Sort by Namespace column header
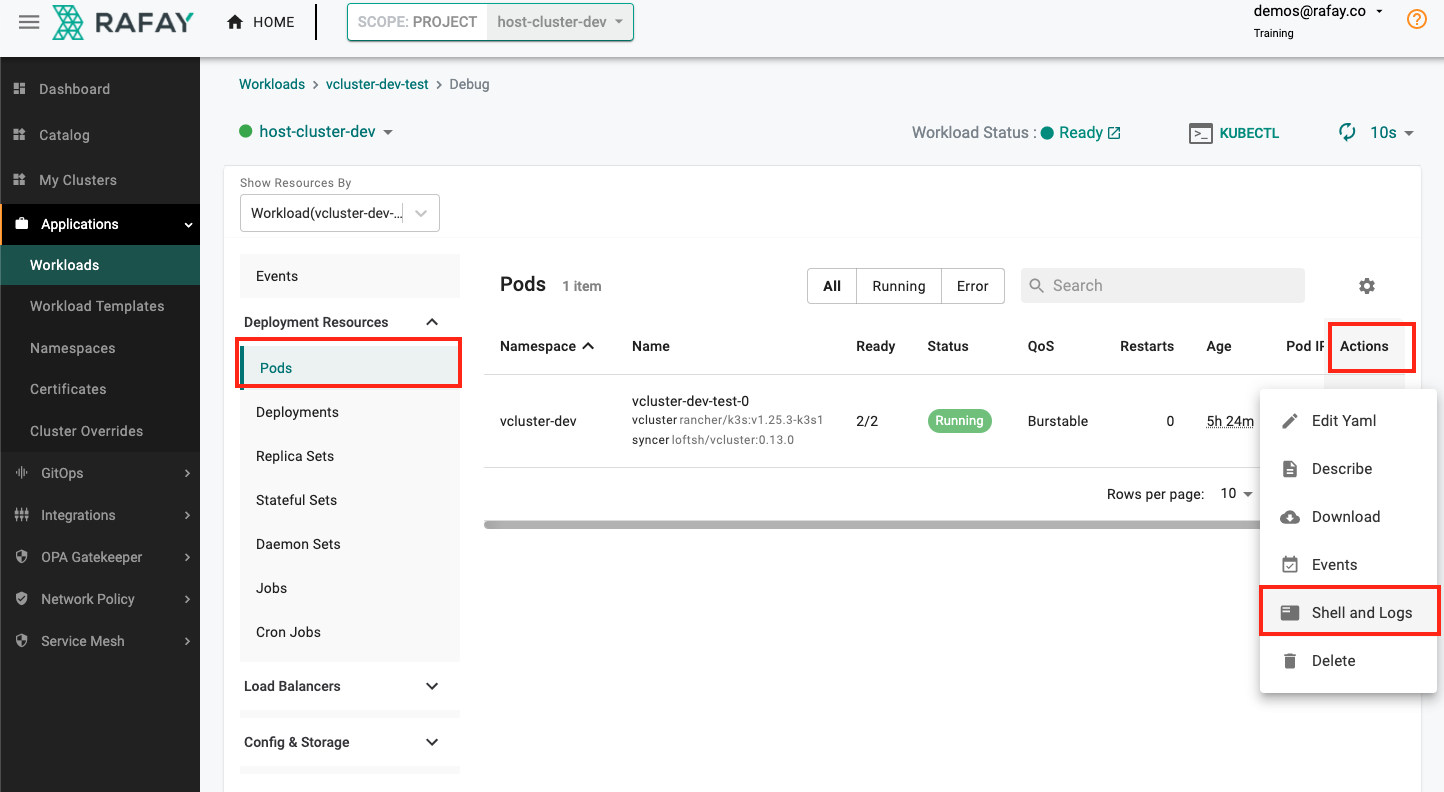Viewport: 1444px width, 792px height. pyautogui.click(x=547, y=346)
